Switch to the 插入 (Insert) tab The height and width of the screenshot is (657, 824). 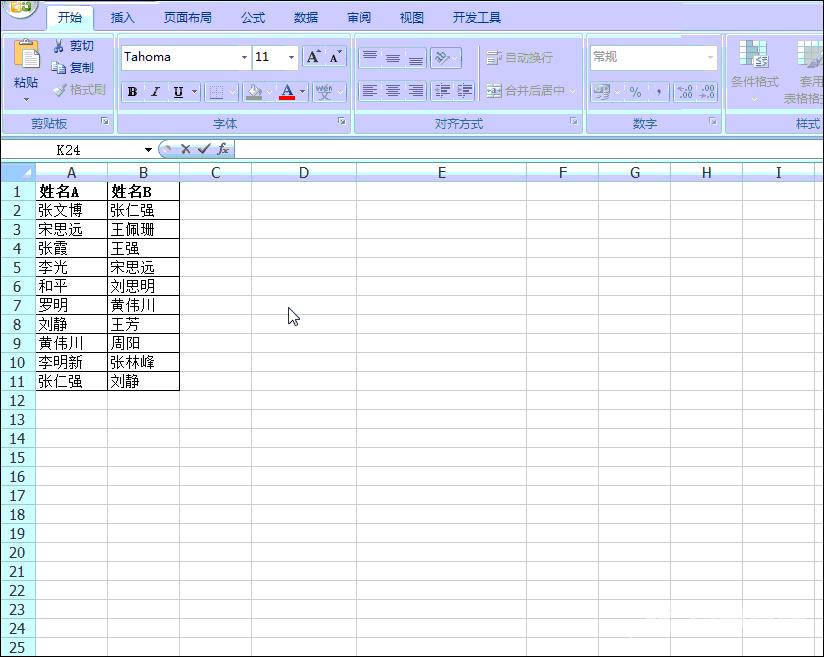tap(122, 18)
